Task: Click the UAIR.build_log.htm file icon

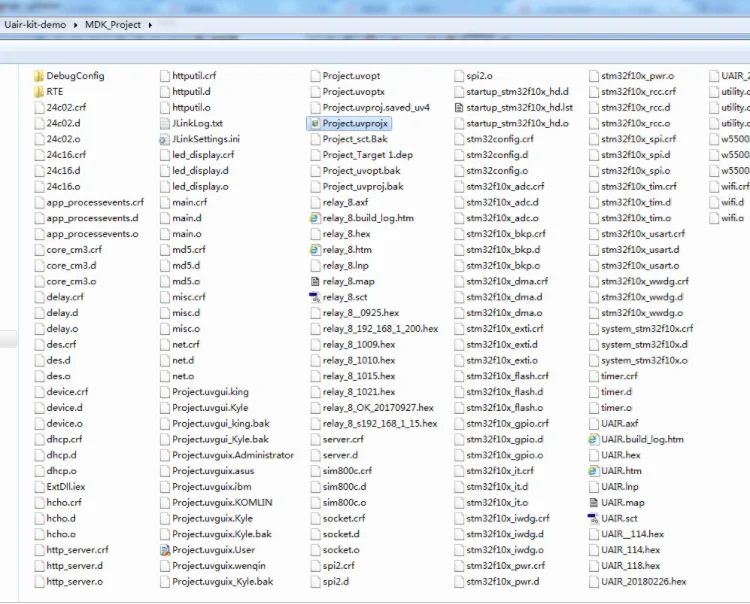Action: coord(593,439)
